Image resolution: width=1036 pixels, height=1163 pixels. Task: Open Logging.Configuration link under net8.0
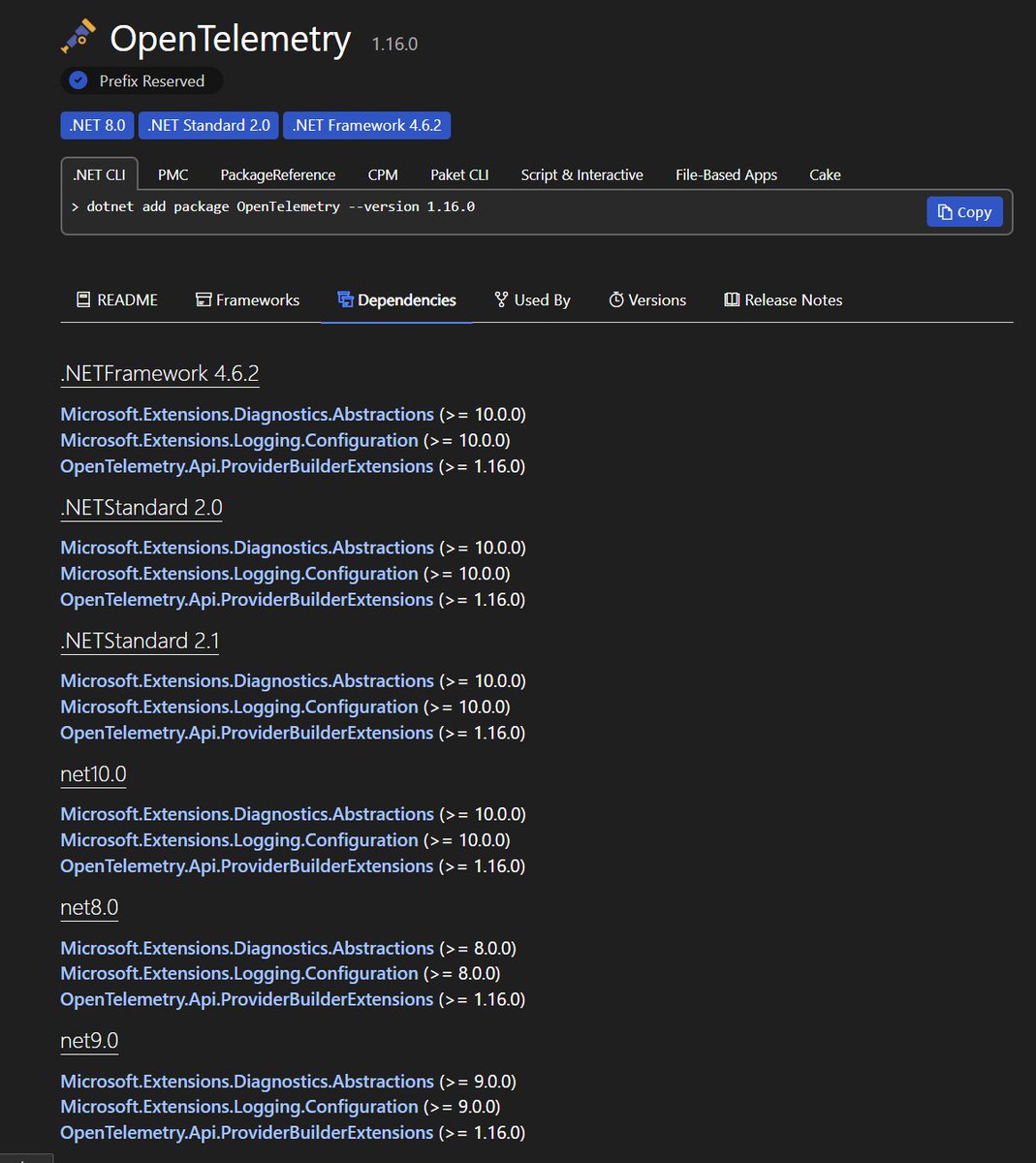click(239, 973)
